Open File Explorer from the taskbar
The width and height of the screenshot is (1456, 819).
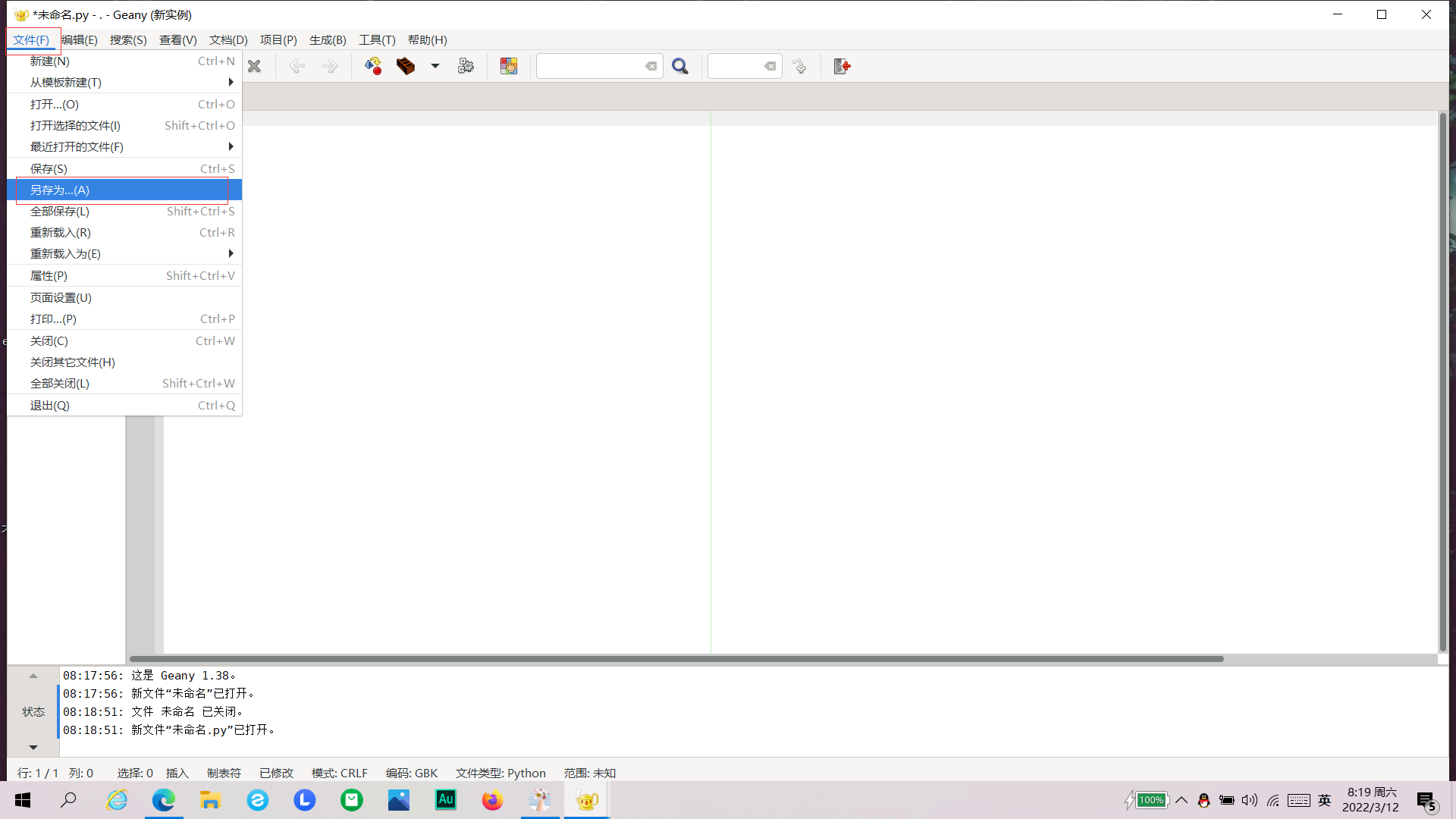pos(210,800)
